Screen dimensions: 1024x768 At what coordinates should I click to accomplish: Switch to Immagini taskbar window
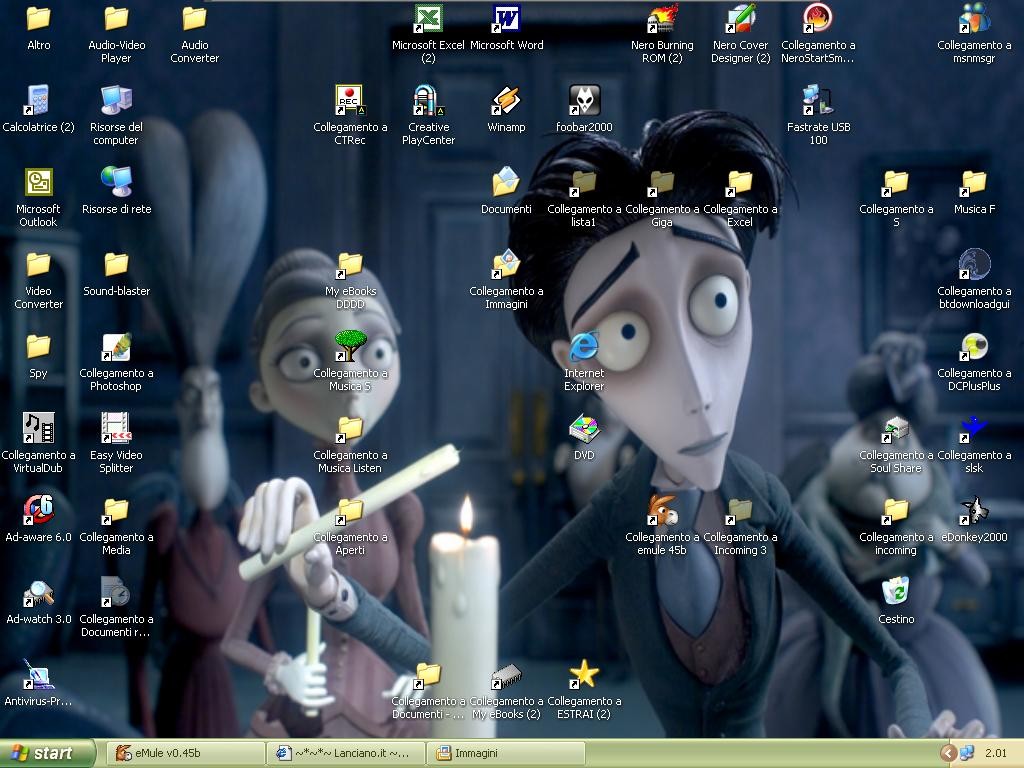pos(505,753)
